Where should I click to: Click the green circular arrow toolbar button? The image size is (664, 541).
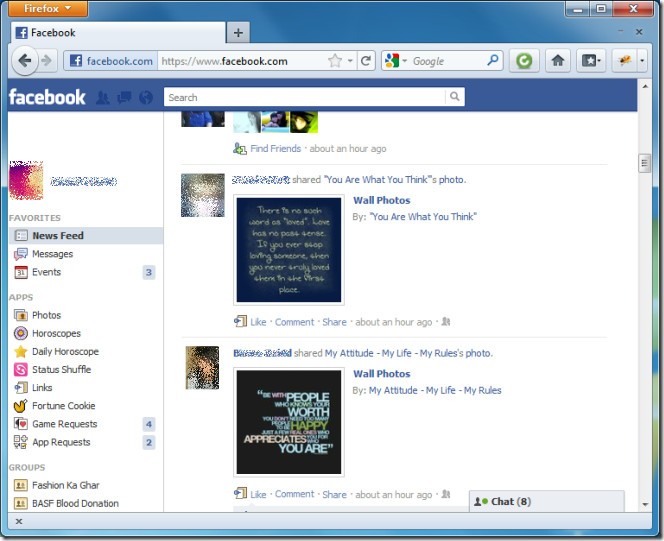click(x=524, y=61)
